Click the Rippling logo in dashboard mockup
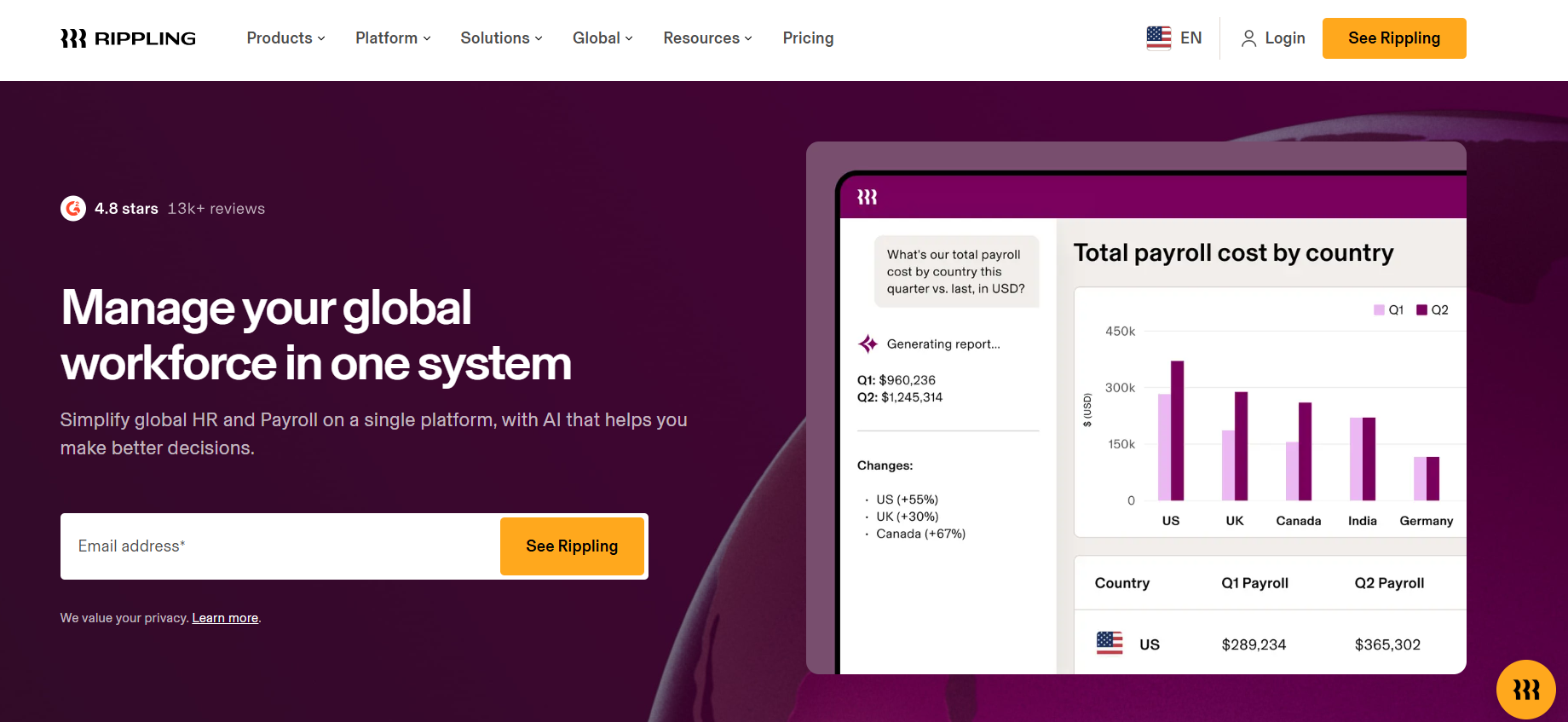 coord(867,197)
